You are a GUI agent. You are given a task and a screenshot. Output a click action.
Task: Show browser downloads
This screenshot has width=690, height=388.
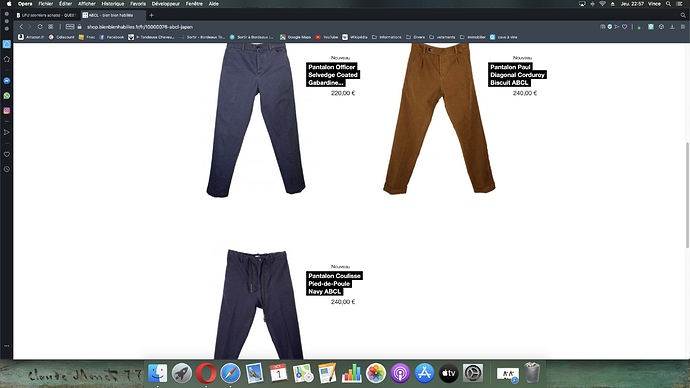coord(672,27)
